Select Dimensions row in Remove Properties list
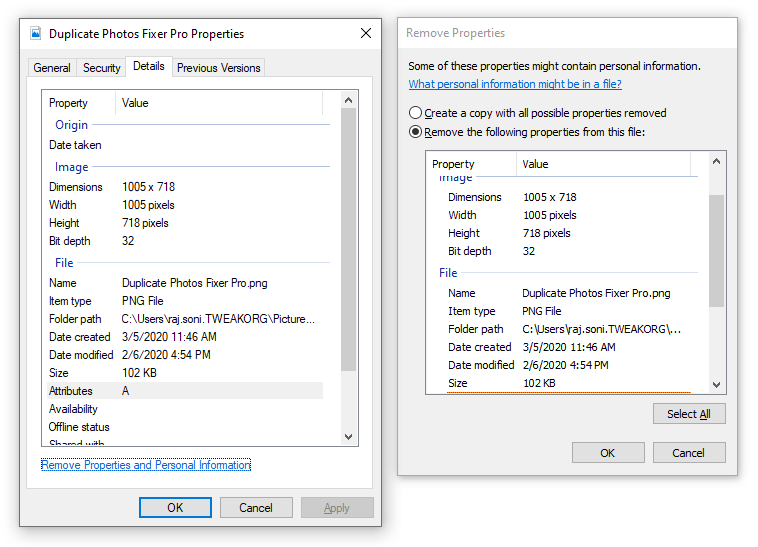The width and height of the screenshot is (758, 547). tap(568, 197)
